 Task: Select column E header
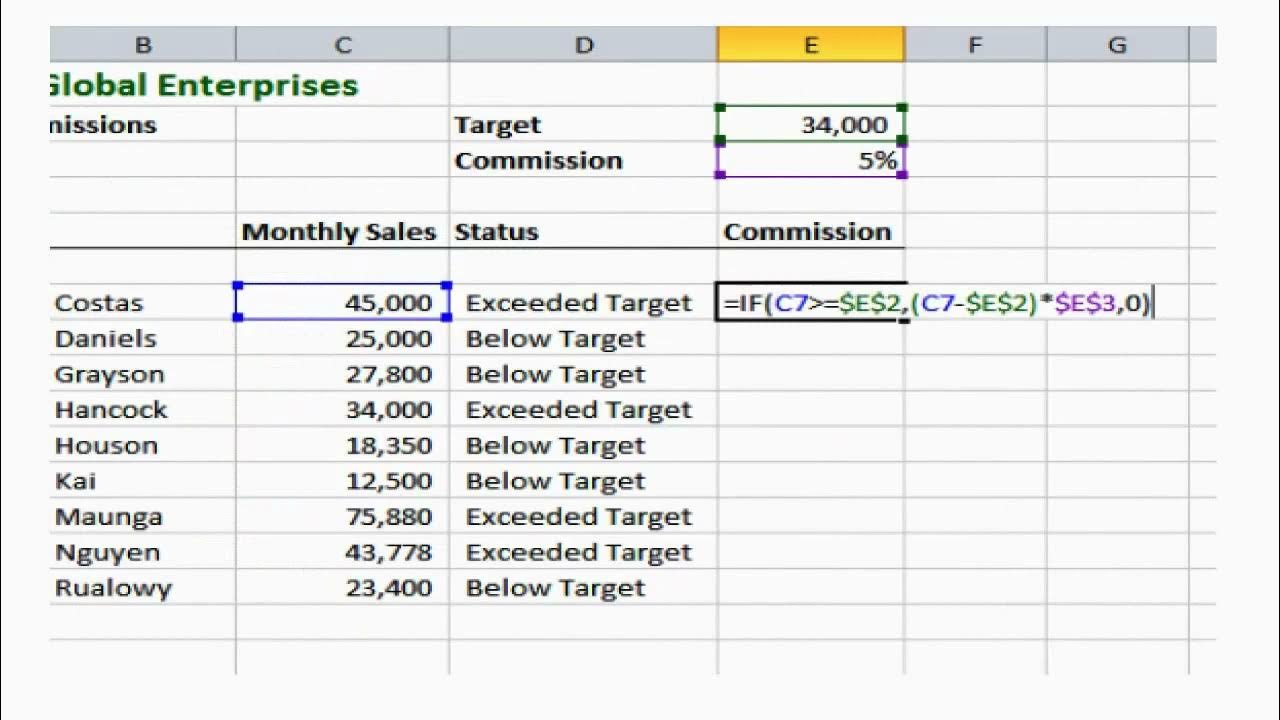[811, 45]
